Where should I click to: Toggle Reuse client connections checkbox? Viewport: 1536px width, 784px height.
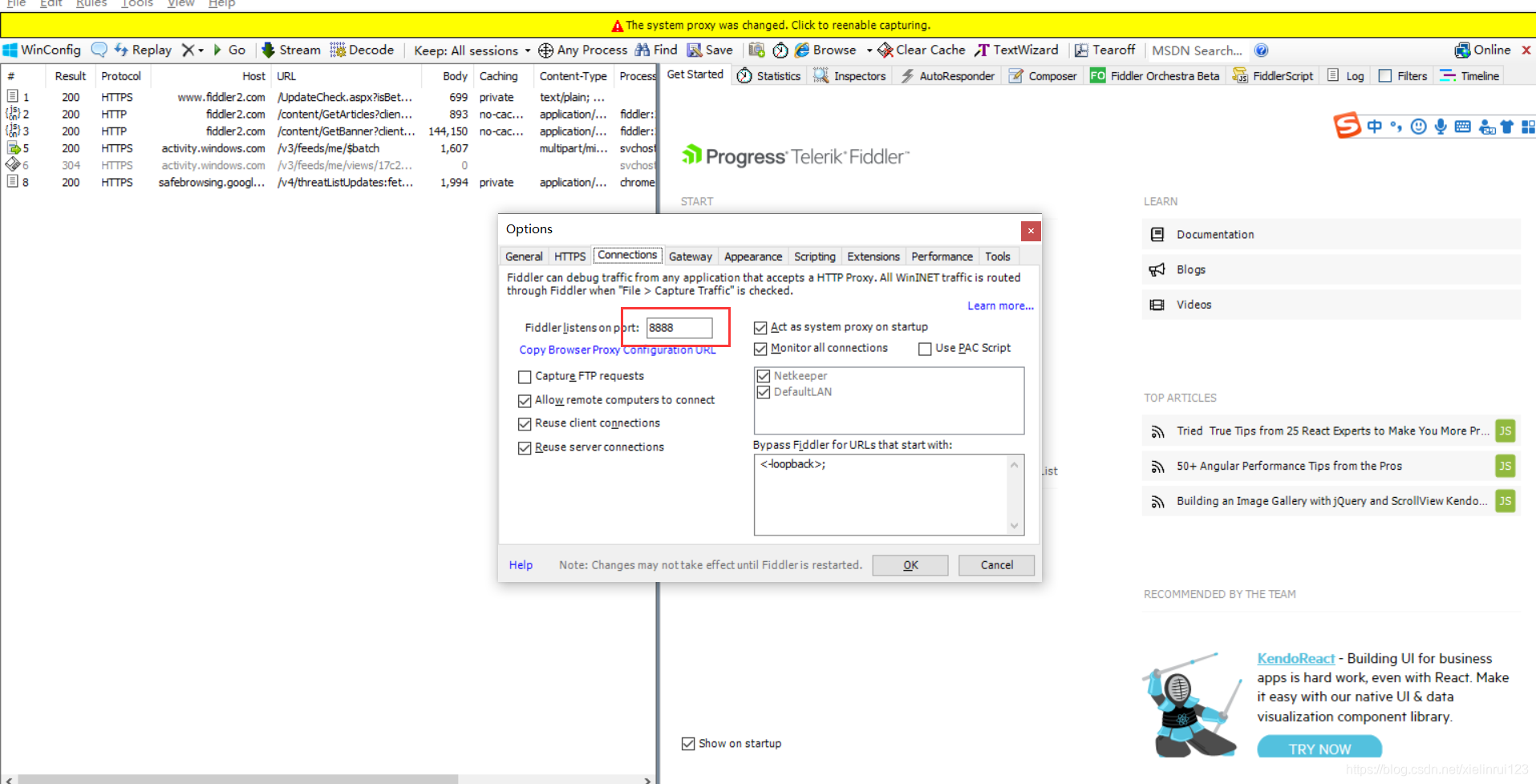point(525,424)
